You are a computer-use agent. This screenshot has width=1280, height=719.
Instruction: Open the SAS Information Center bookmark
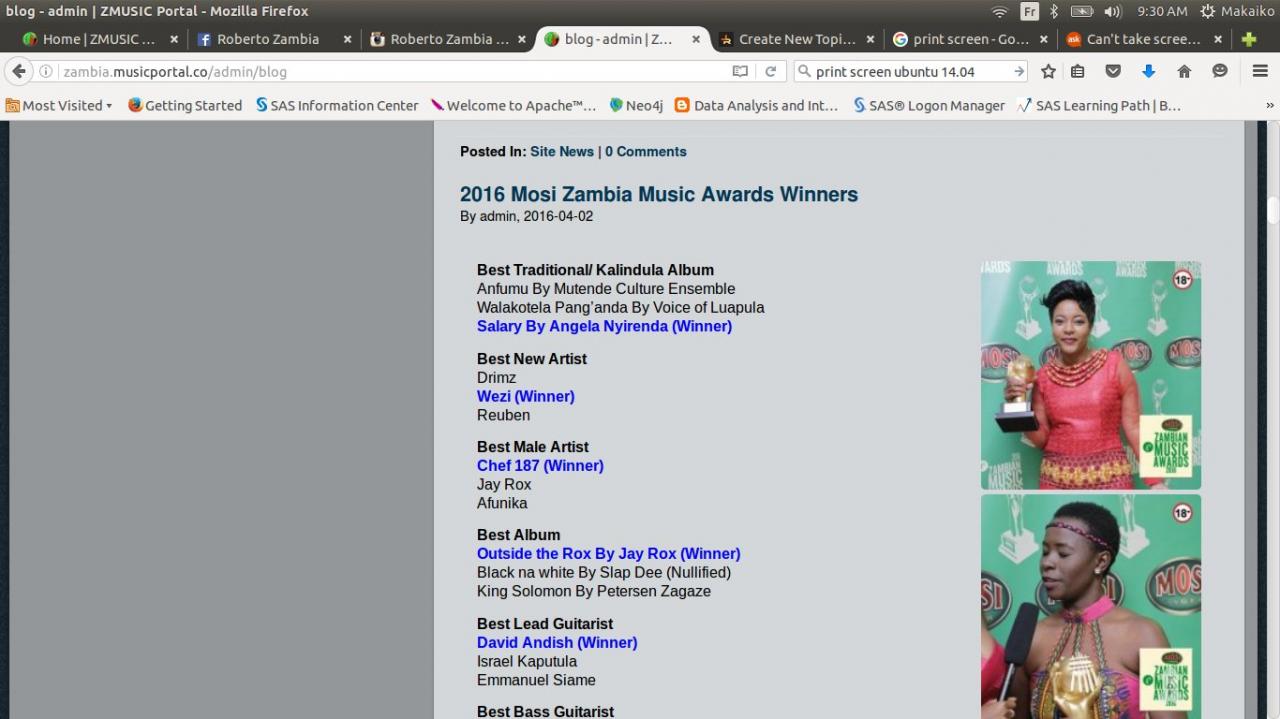[337, 105]
